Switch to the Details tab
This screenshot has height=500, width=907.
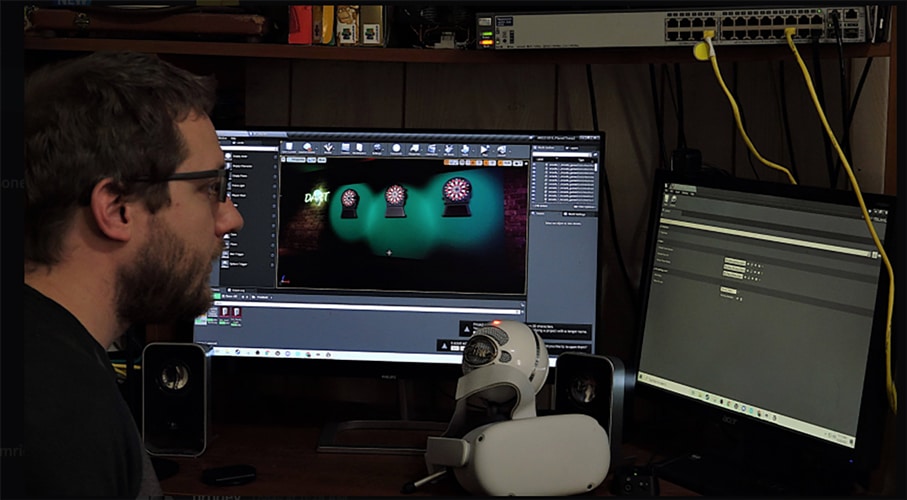540,214
